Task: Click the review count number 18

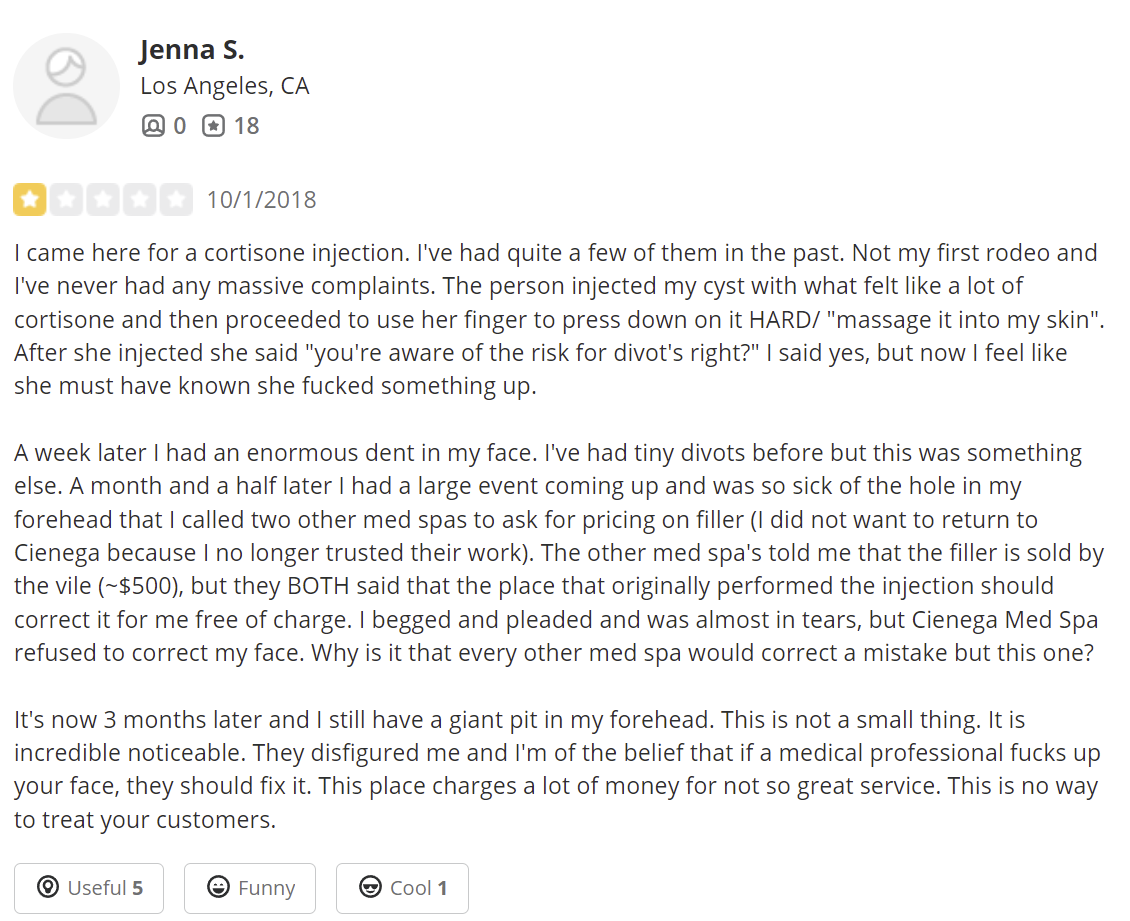Action: click(x=246, y=126)
